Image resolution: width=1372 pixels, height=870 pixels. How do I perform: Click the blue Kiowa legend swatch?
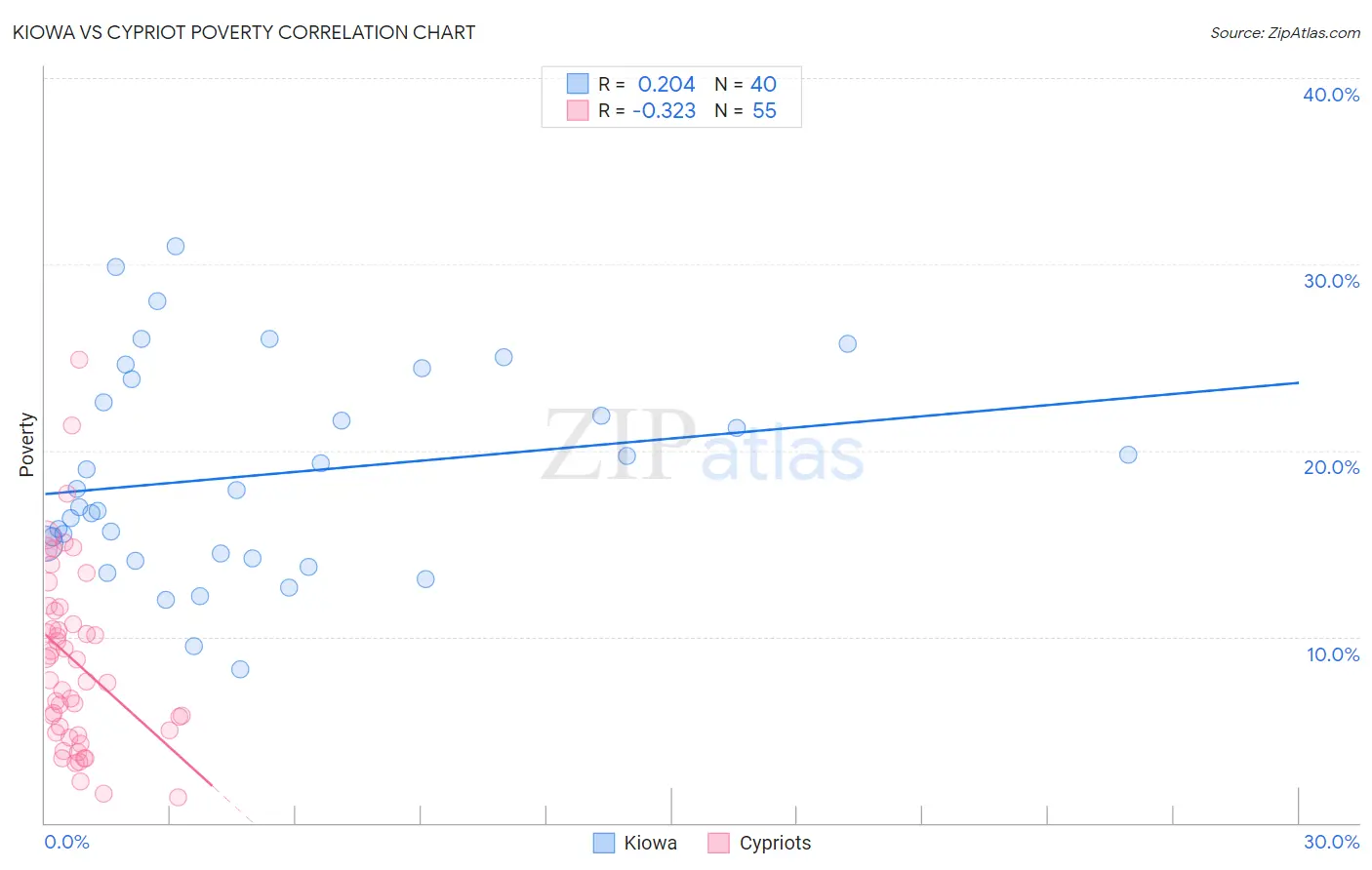click(604, 843)
